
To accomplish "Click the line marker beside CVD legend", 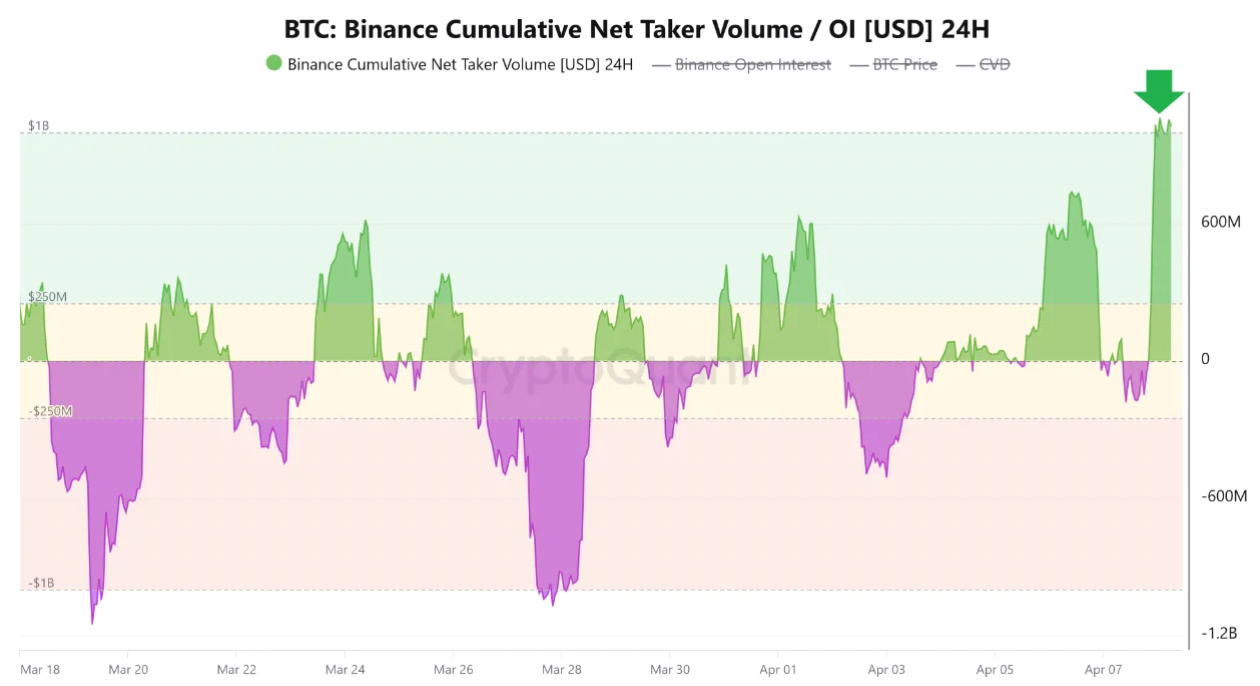I will click(x=965, y=65).
